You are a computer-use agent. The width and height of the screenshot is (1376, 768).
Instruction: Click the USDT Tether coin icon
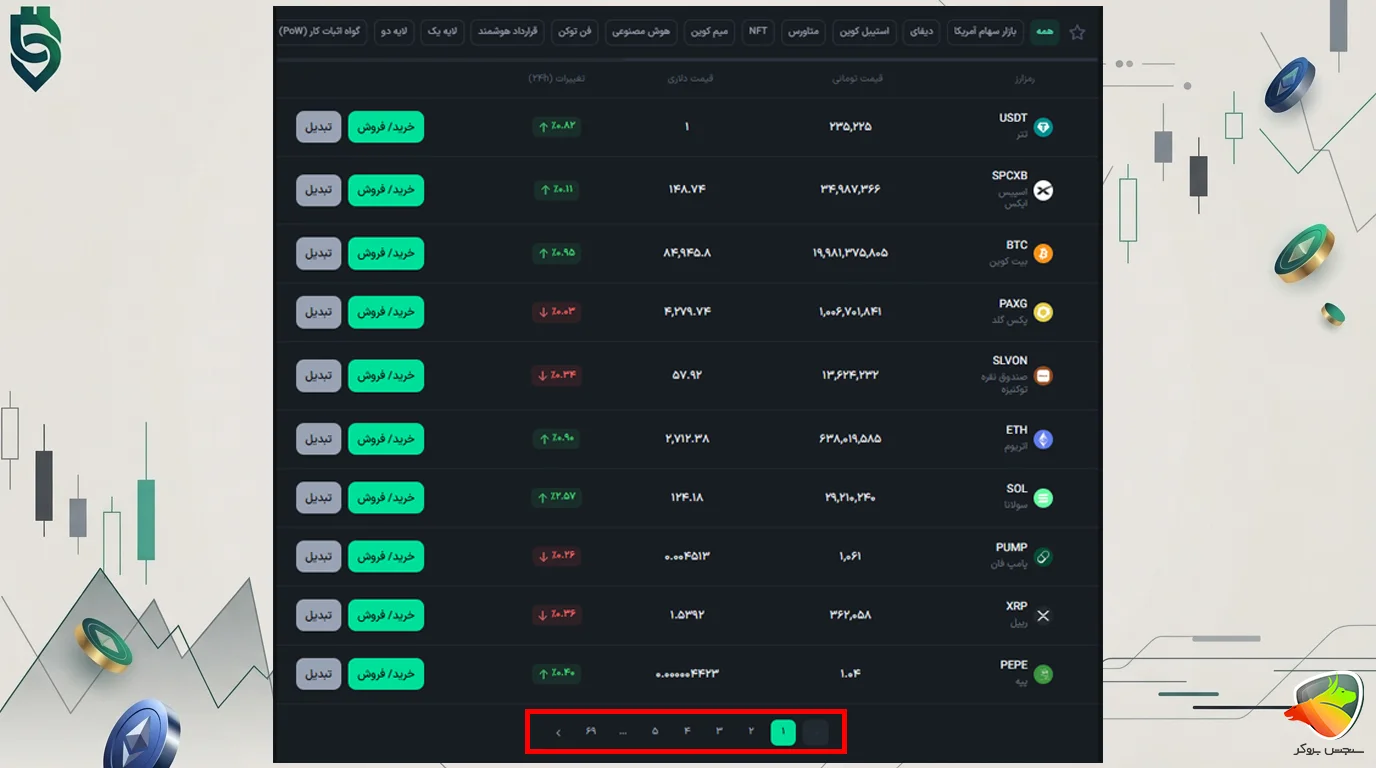click(1043, 127)
